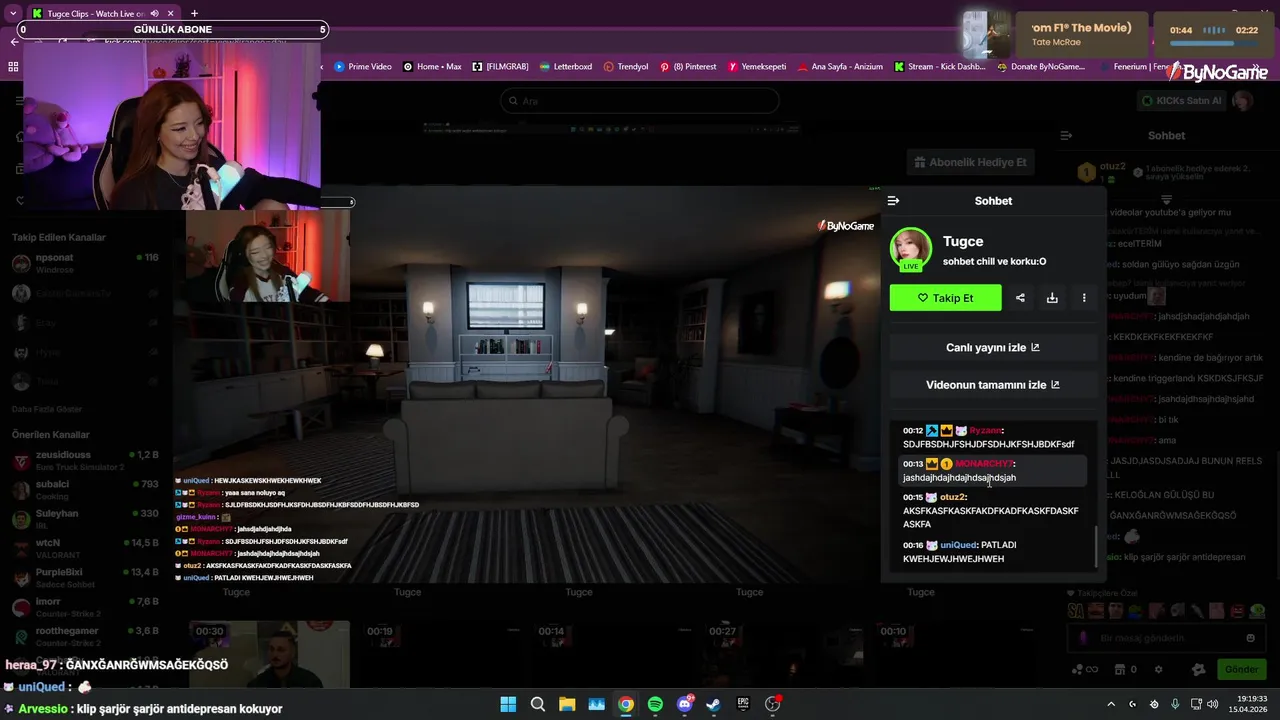Image resolution: width=1280 pixels, height=720 pixels.
Task: Click the clip chat replay scrollbar
Action: [x=1095, y=546]
